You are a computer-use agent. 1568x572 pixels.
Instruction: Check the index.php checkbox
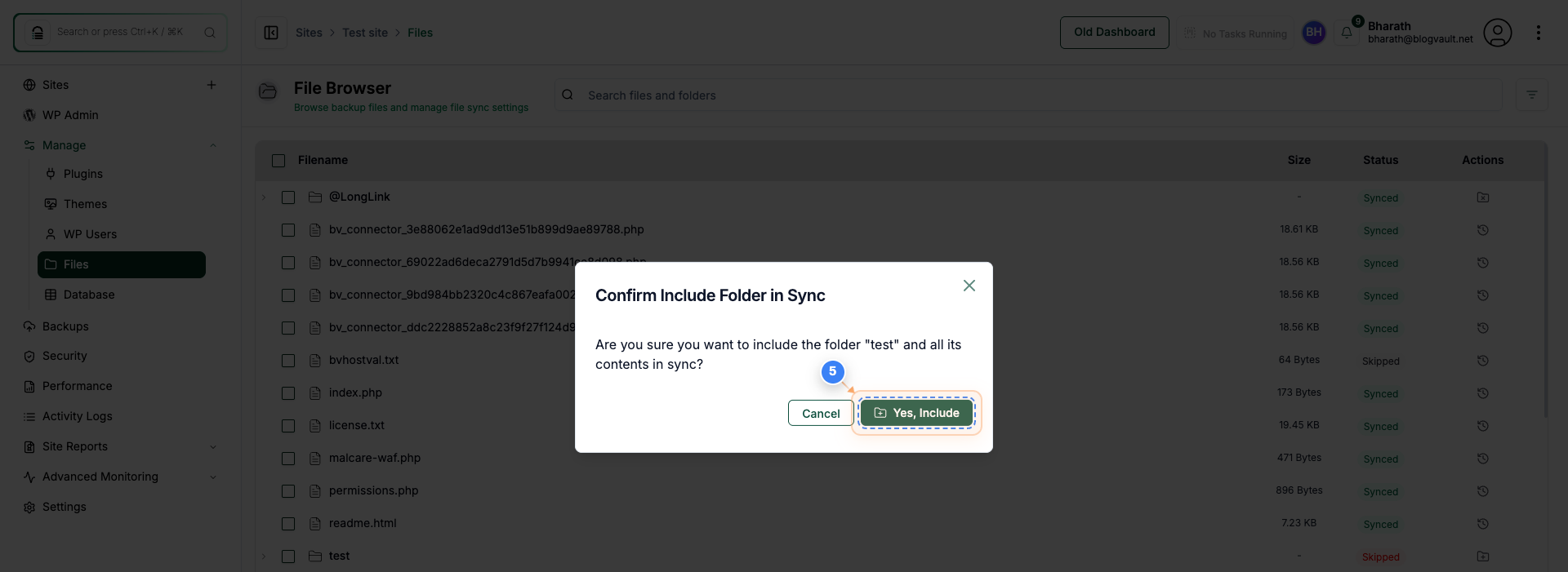(288, 393)
